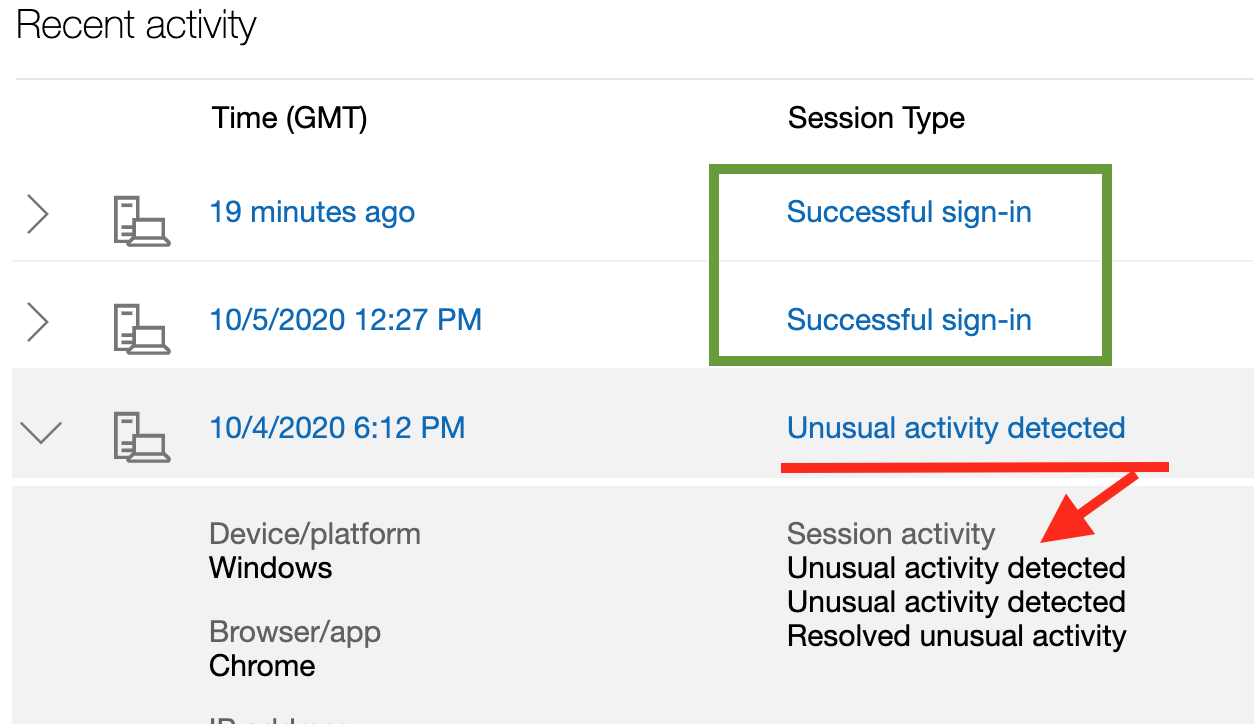Expand the 19 minutes ago session row
Screen dimensions: 1254x724
tap(37, 213)
